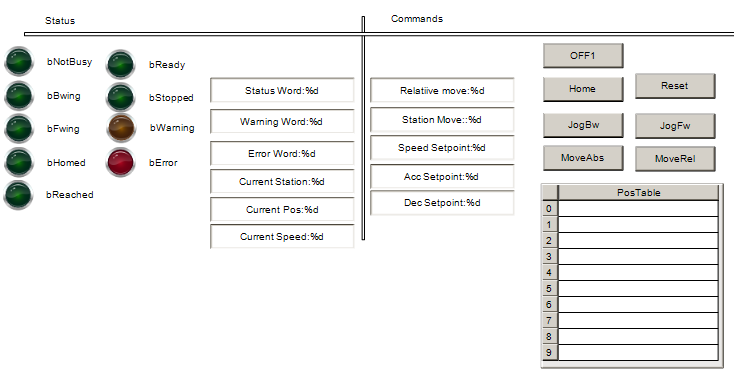The width and height of the screenshot is (734, 378).
Task: Click the Home button
Action: (x=583, y=89)
